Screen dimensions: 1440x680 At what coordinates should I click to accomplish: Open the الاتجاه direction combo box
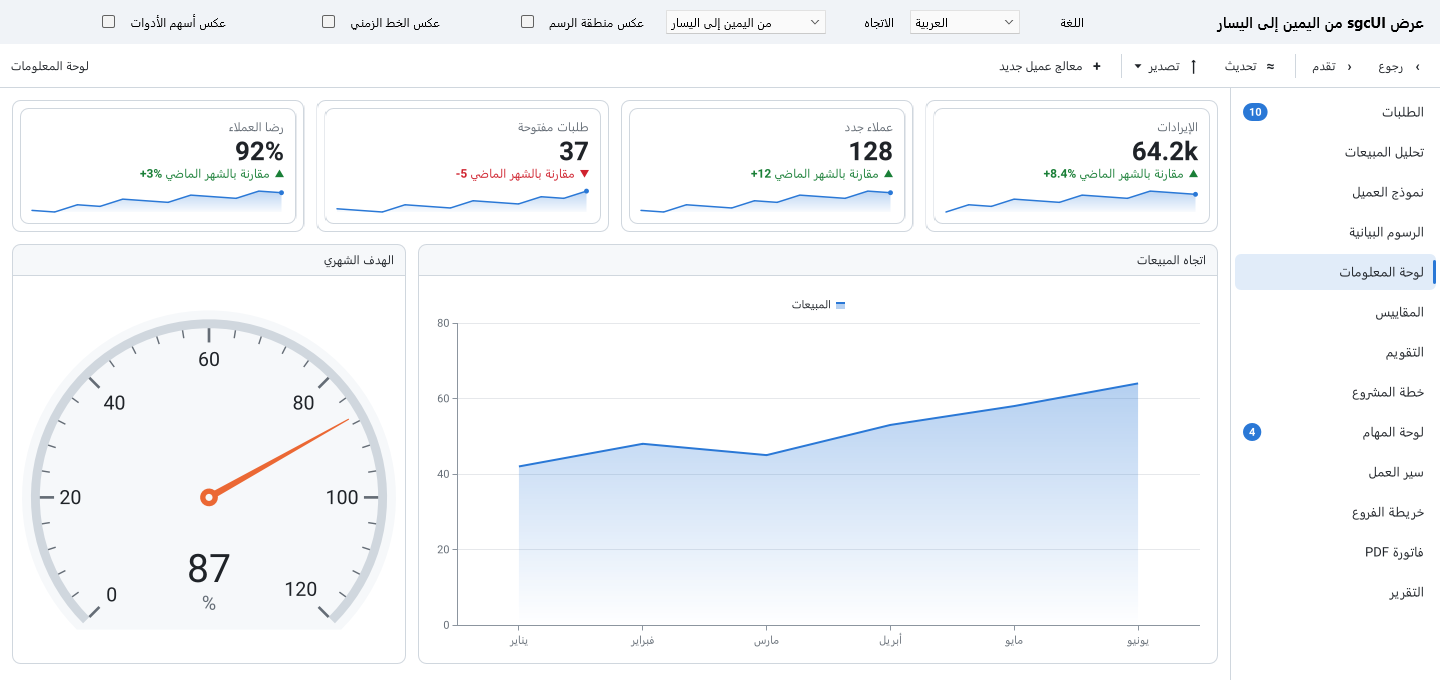746,22
